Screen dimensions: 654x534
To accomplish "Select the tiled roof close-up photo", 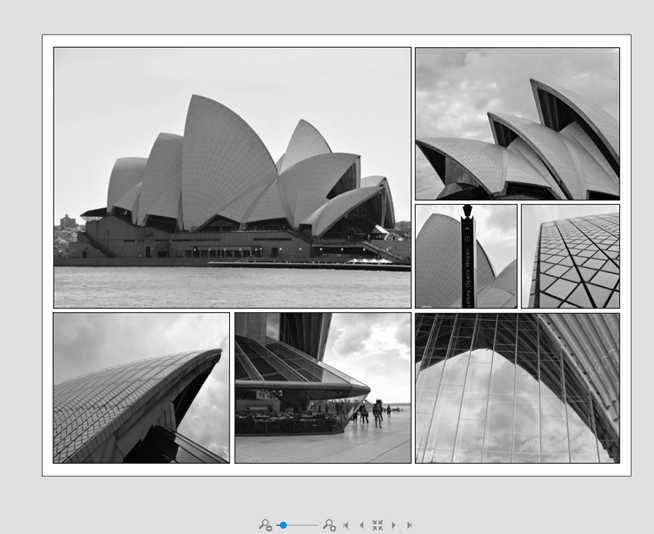I will click(x=571, y=256).
